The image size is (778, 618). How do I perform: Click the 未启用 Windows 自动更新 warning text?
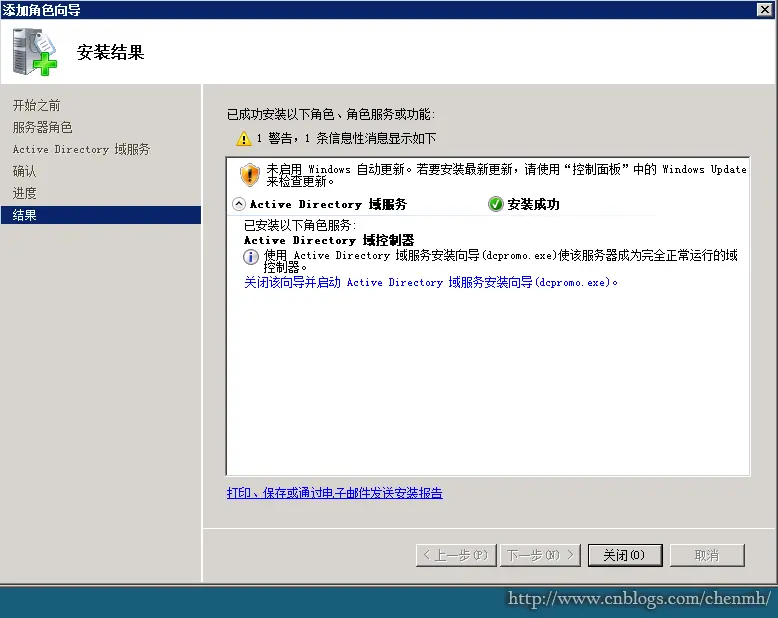click(x=506, y=175)
